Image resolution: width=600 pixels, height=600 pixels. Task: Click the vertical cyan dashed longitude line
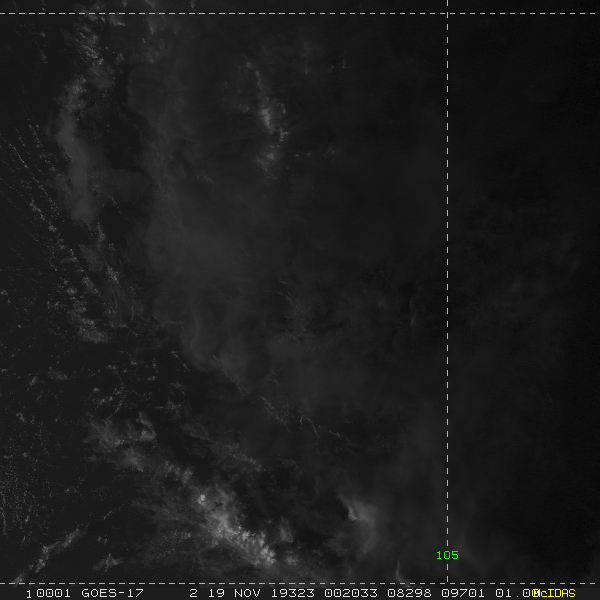pyautogui.click(x=447, y=291)
